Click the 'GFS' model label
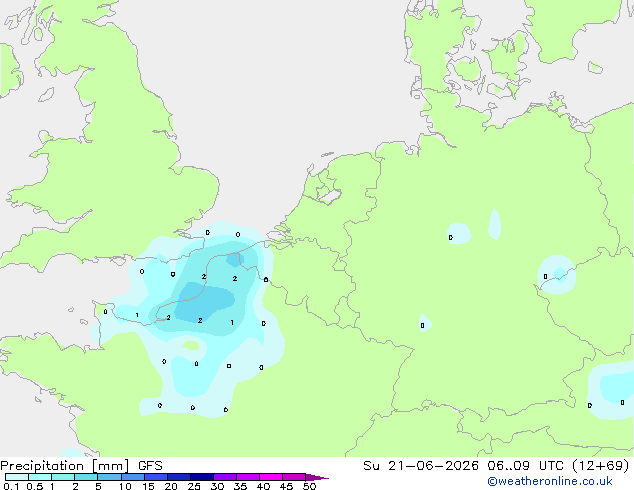 point(150,466)
